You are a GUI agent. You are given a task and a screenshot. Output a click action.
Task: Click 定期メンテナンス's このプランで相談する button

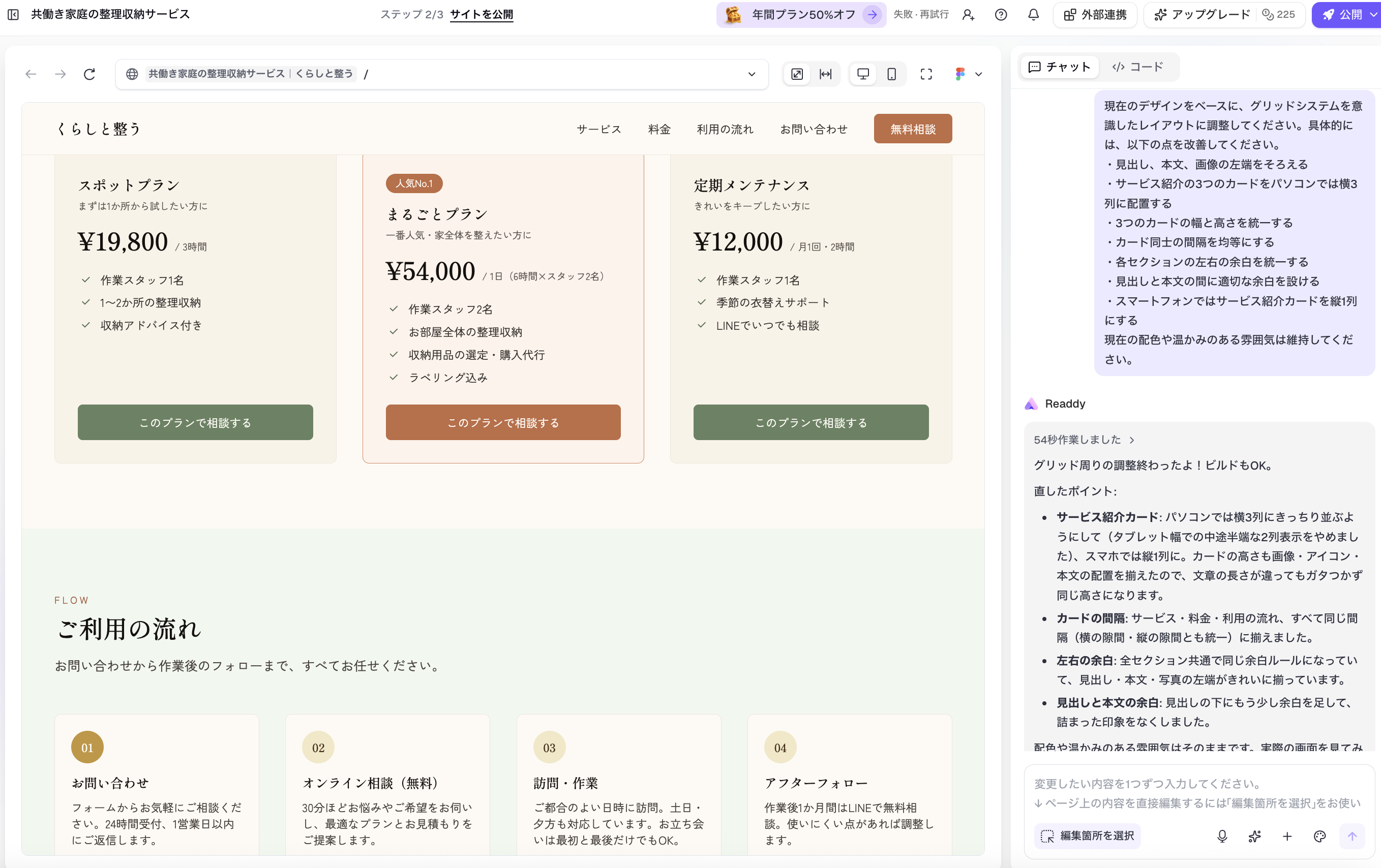point(811,422)
